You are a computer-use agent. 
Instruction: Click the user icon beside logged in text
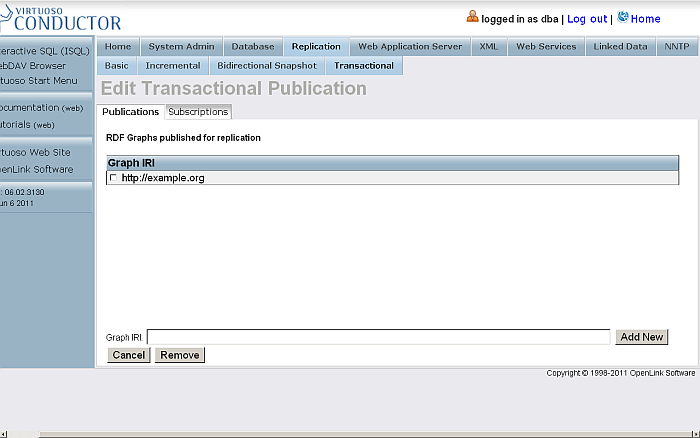(x=472, y=17)
